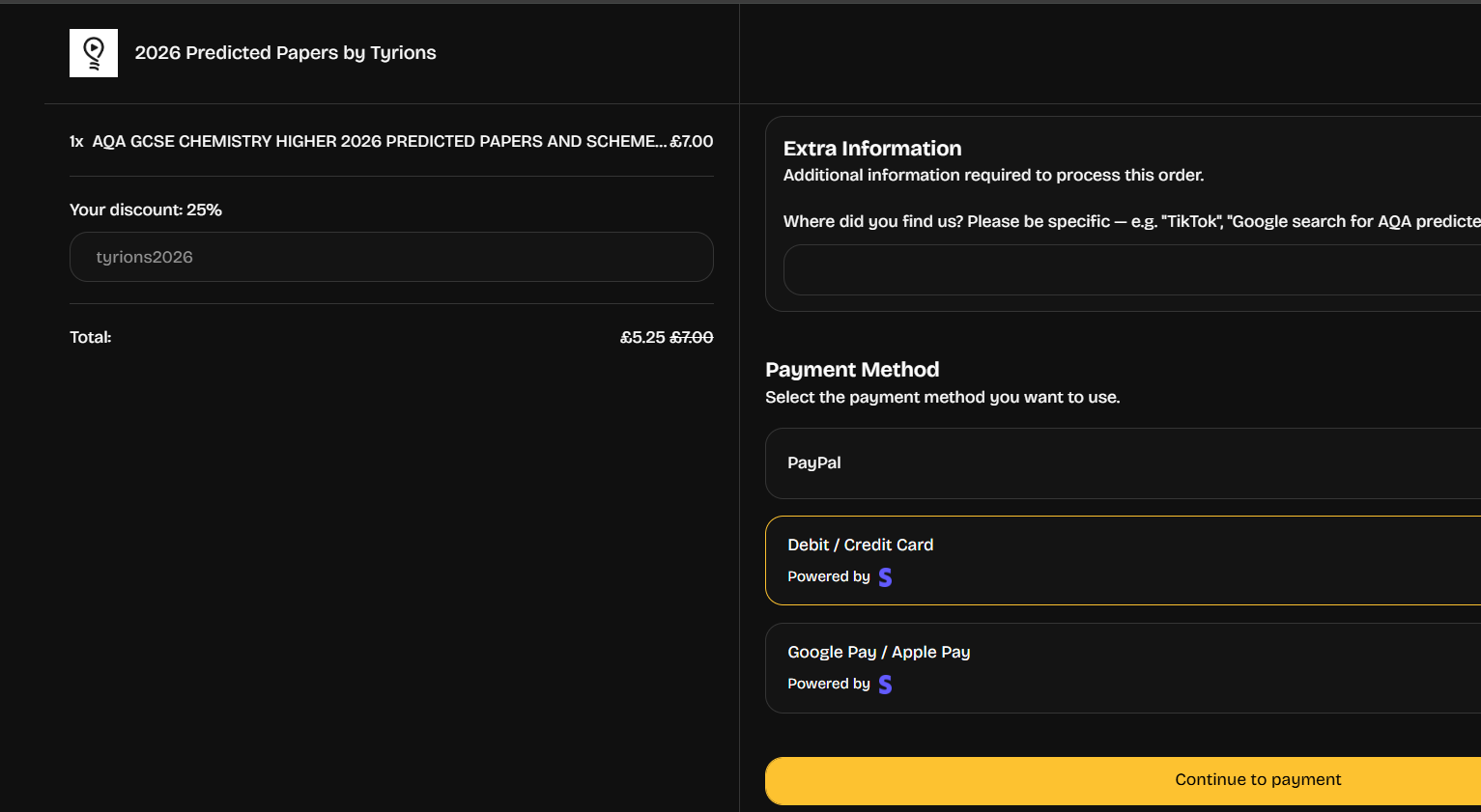Click 'Select the payment method you want to use' text
Screen dimensions: 1481x812
[x=943, y=397]
